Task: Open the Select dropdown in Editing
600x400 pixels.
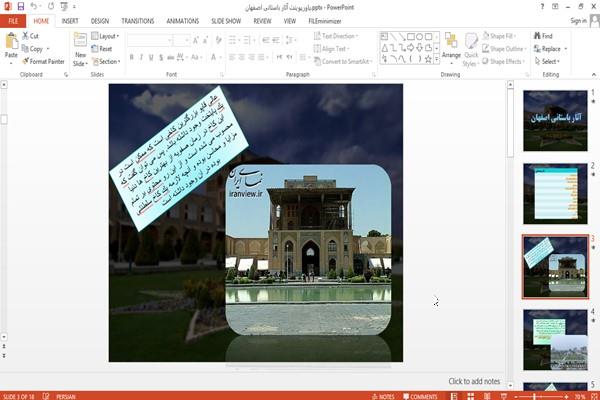Action: (547, 61)
